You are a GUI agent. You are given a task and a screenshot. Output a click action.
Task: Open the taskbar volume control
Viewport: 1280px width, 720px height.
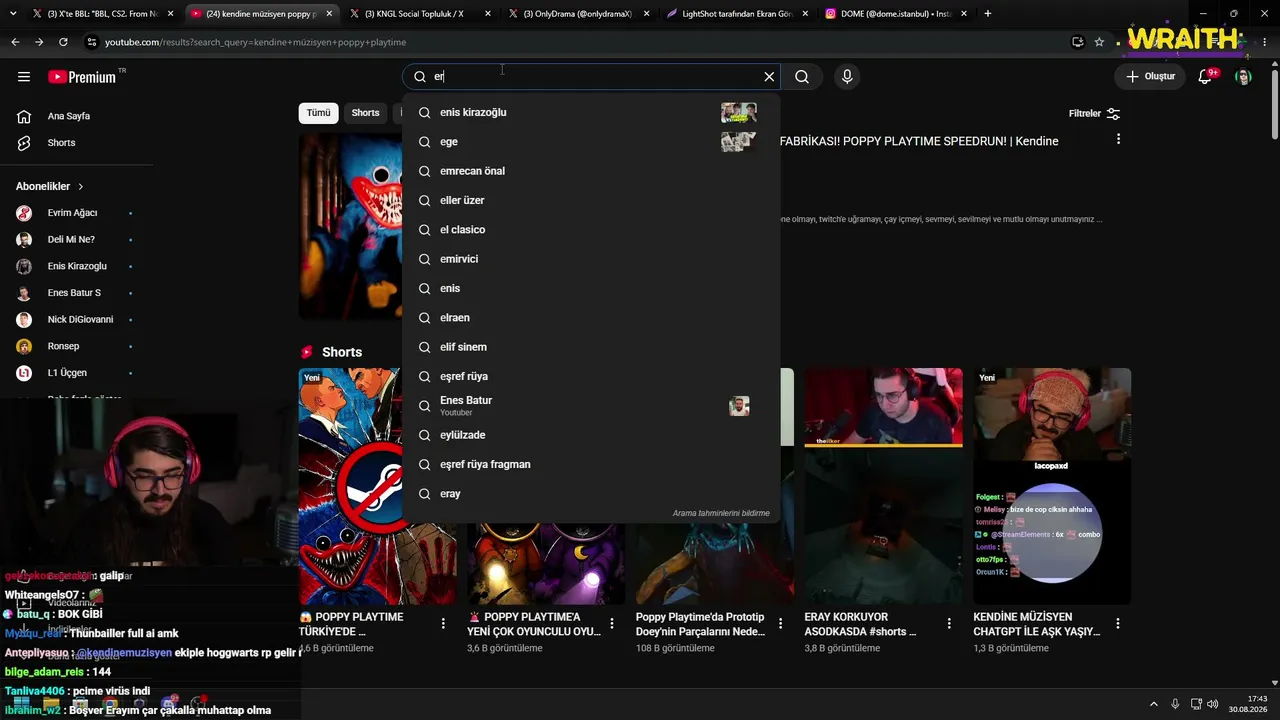click(1212, 704)
